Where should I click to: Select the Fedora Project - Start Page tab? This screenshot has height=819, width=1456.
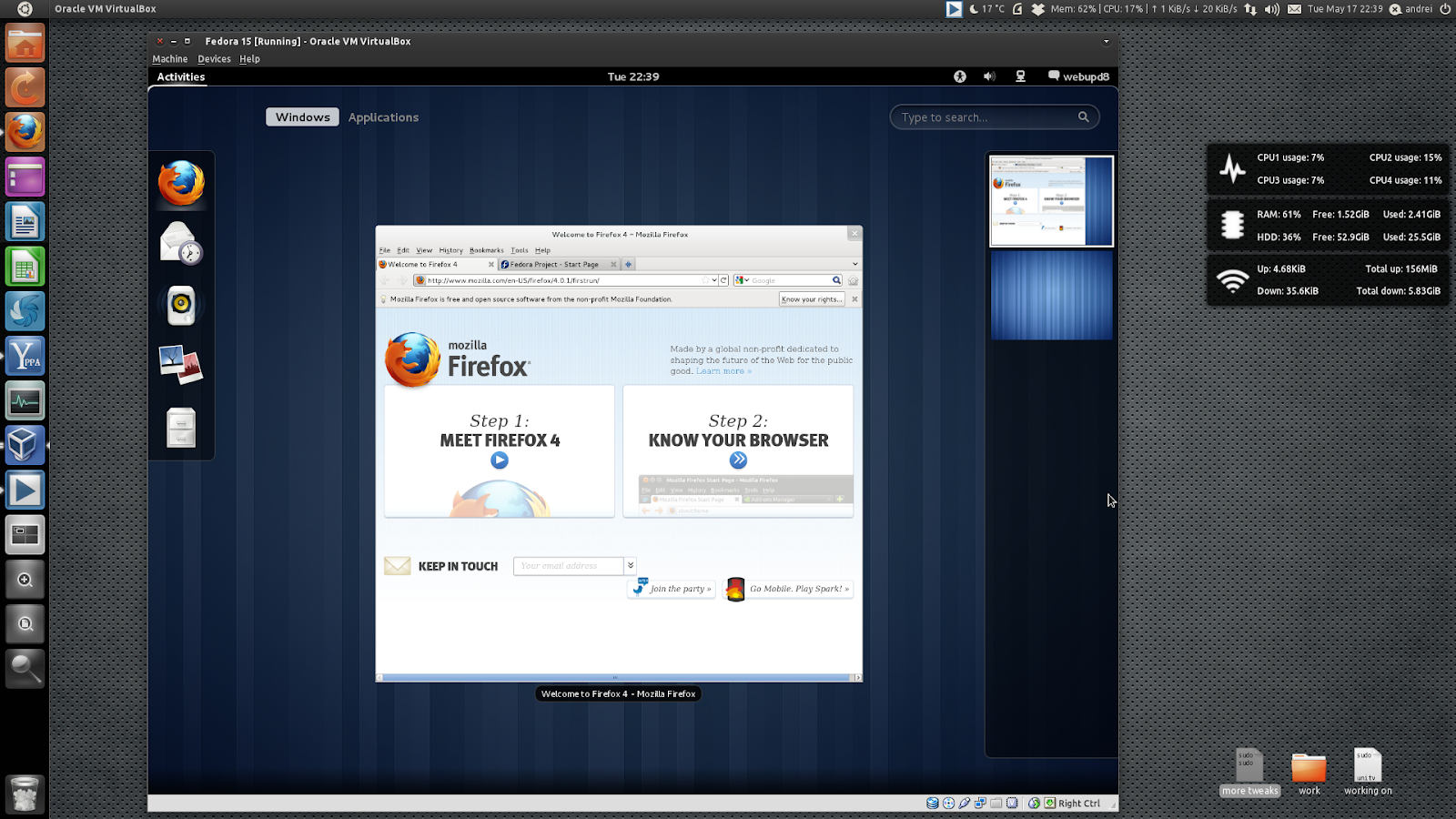[x=559, y=264]
